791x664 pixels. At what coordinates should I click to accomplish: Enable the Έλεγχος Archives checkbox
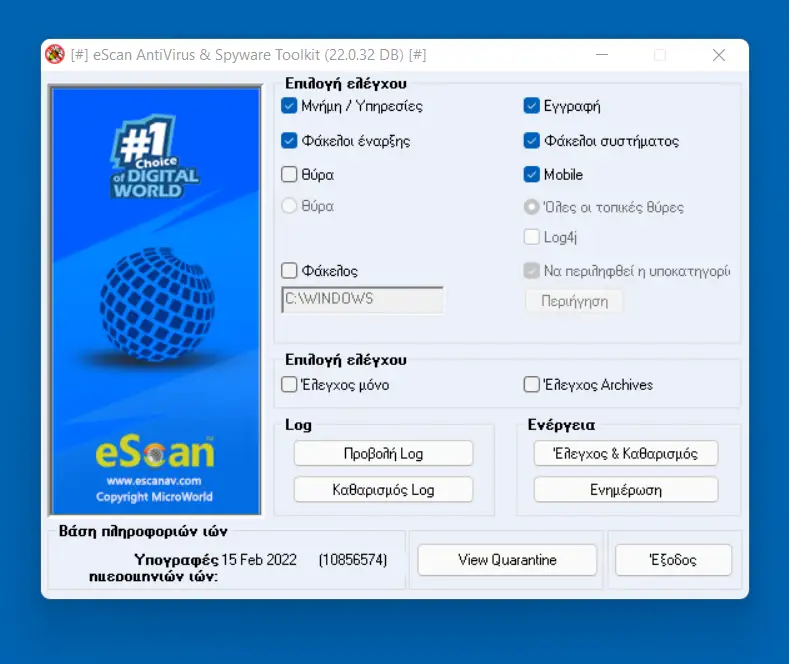532,384
